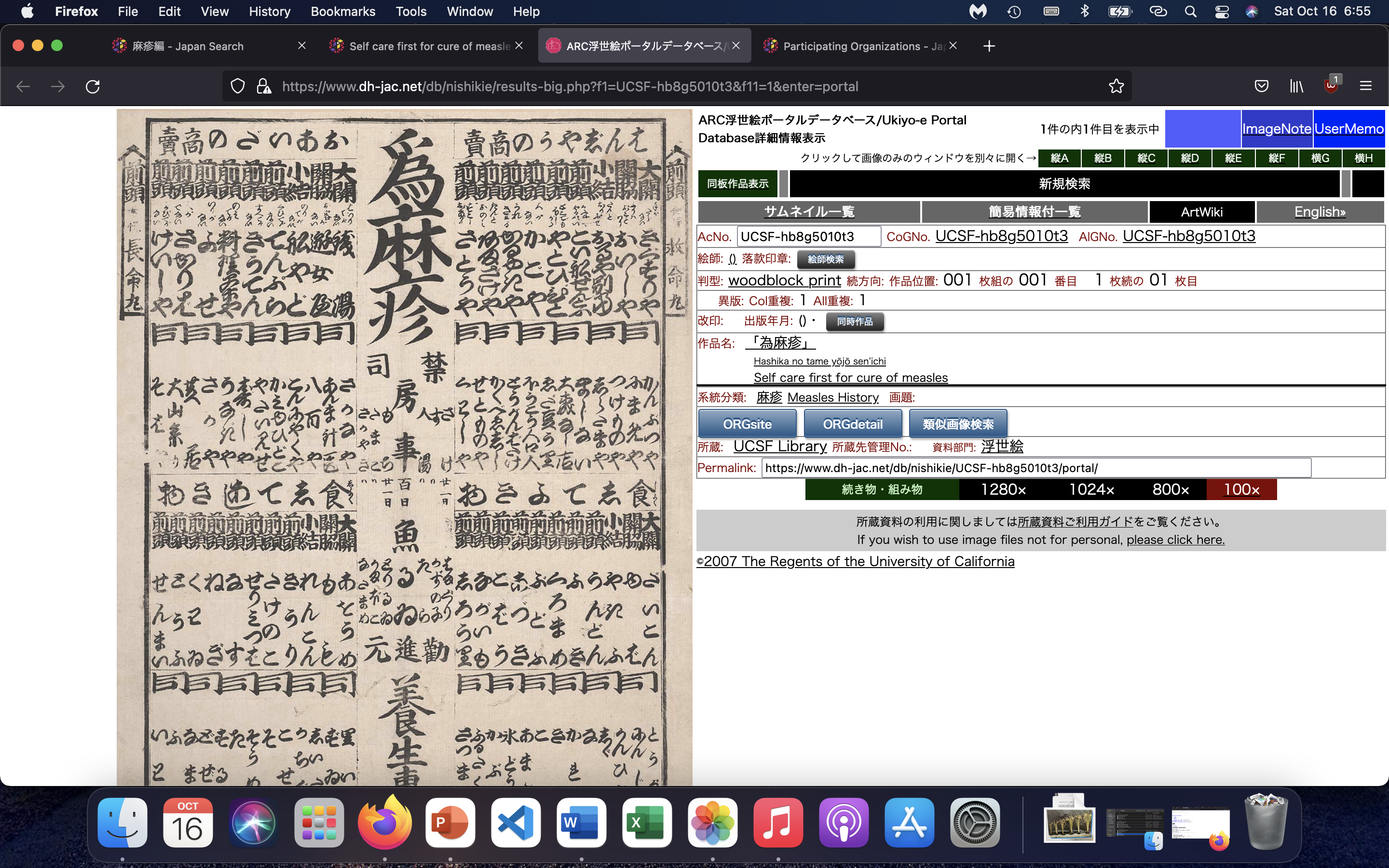Click the Firefox reload page icon

coord(93,87)
